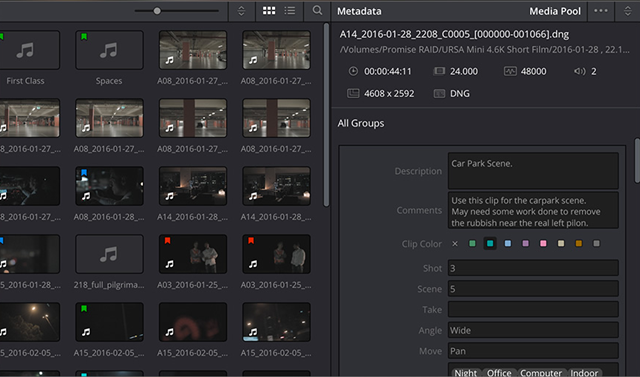Choose the orange clip color option
Screen dimensions: 640x377
coord(579,244)
